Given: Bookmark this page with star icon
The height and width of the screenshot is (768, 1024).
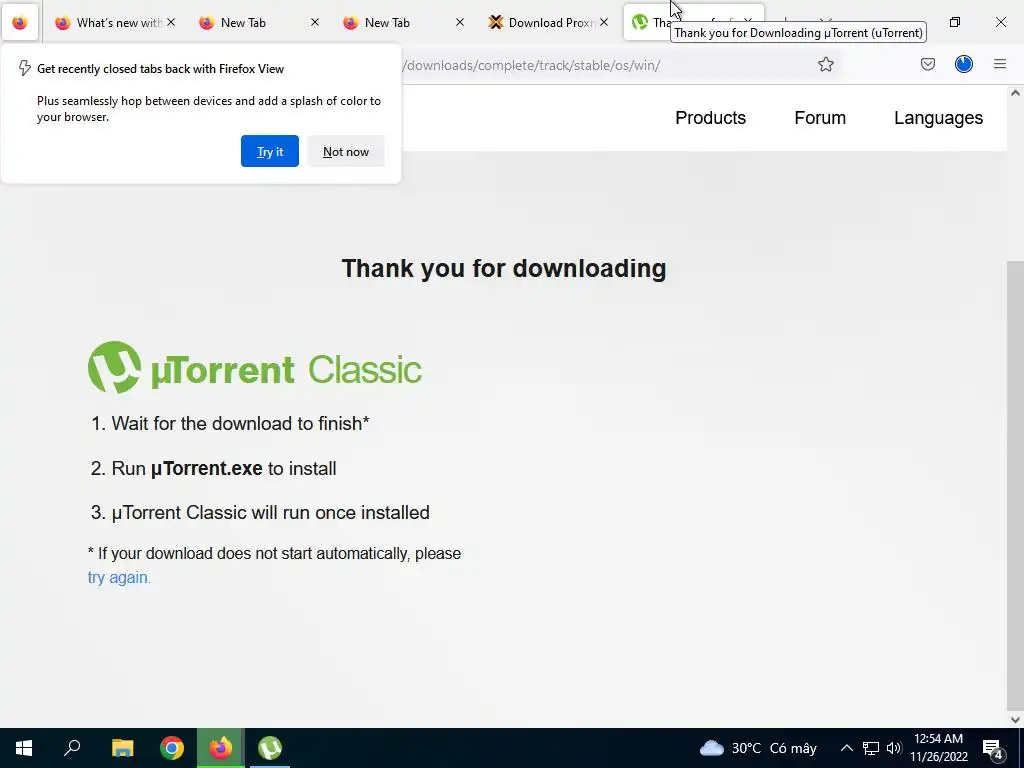Looking at the screenshot, I should (825, 64).
